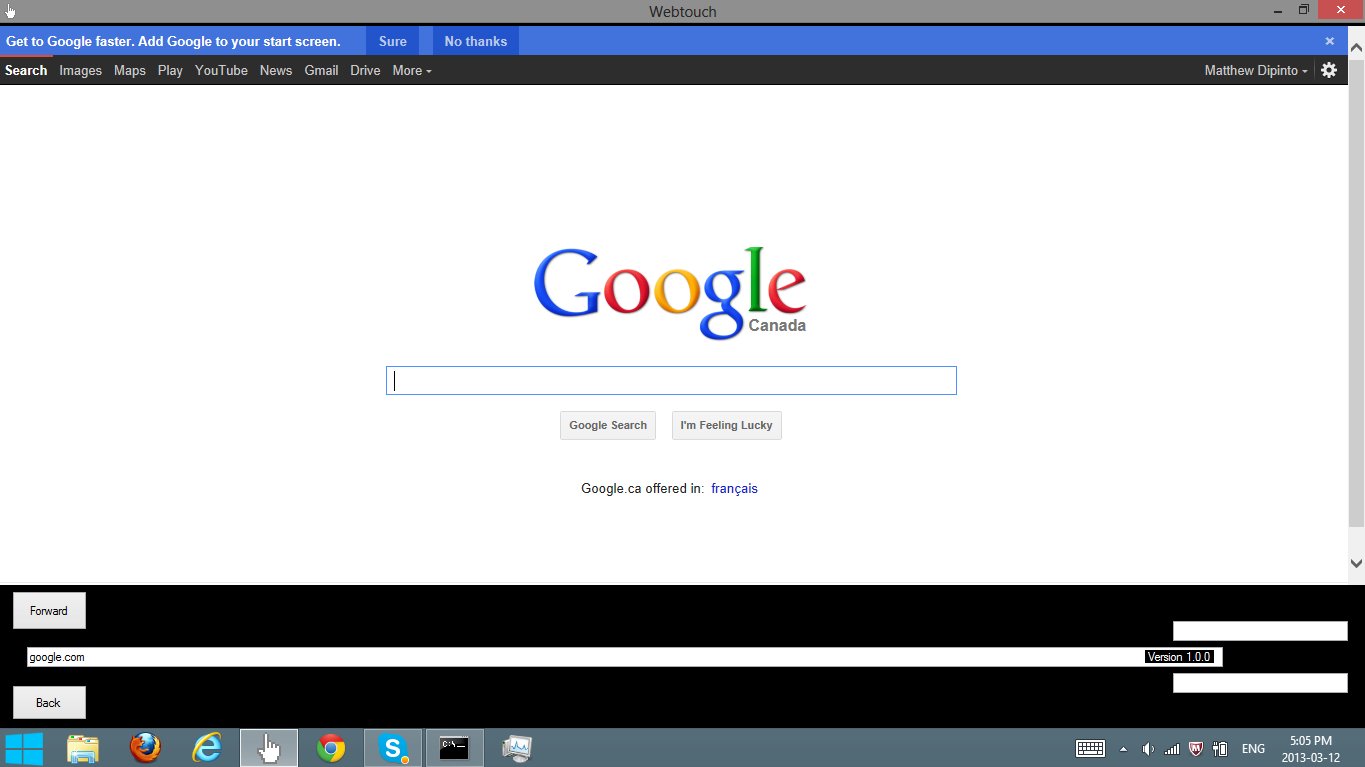This screenshot has width=1365, height=767.
Task: Click the Webtouch Forward button
Action: click(49, 611)
